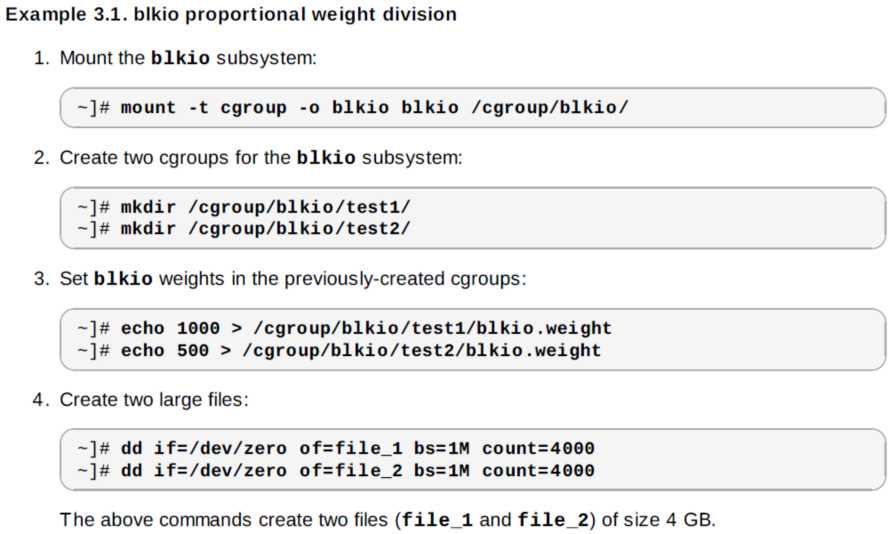Click the 'Create two large files' step text
The image size is (895, 534).
[x=154, y=400]
